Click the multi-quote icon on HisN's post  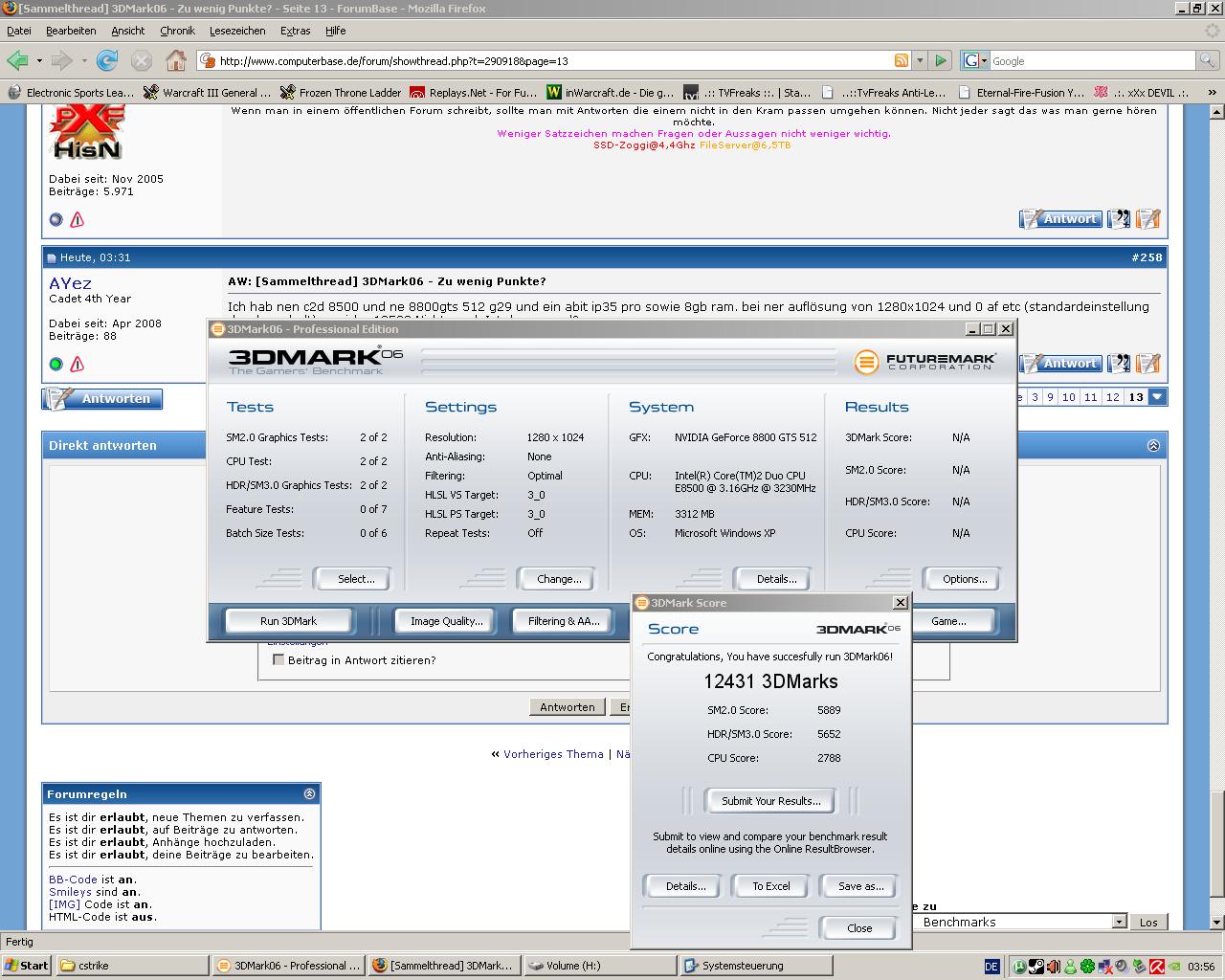coord(1119,219)
